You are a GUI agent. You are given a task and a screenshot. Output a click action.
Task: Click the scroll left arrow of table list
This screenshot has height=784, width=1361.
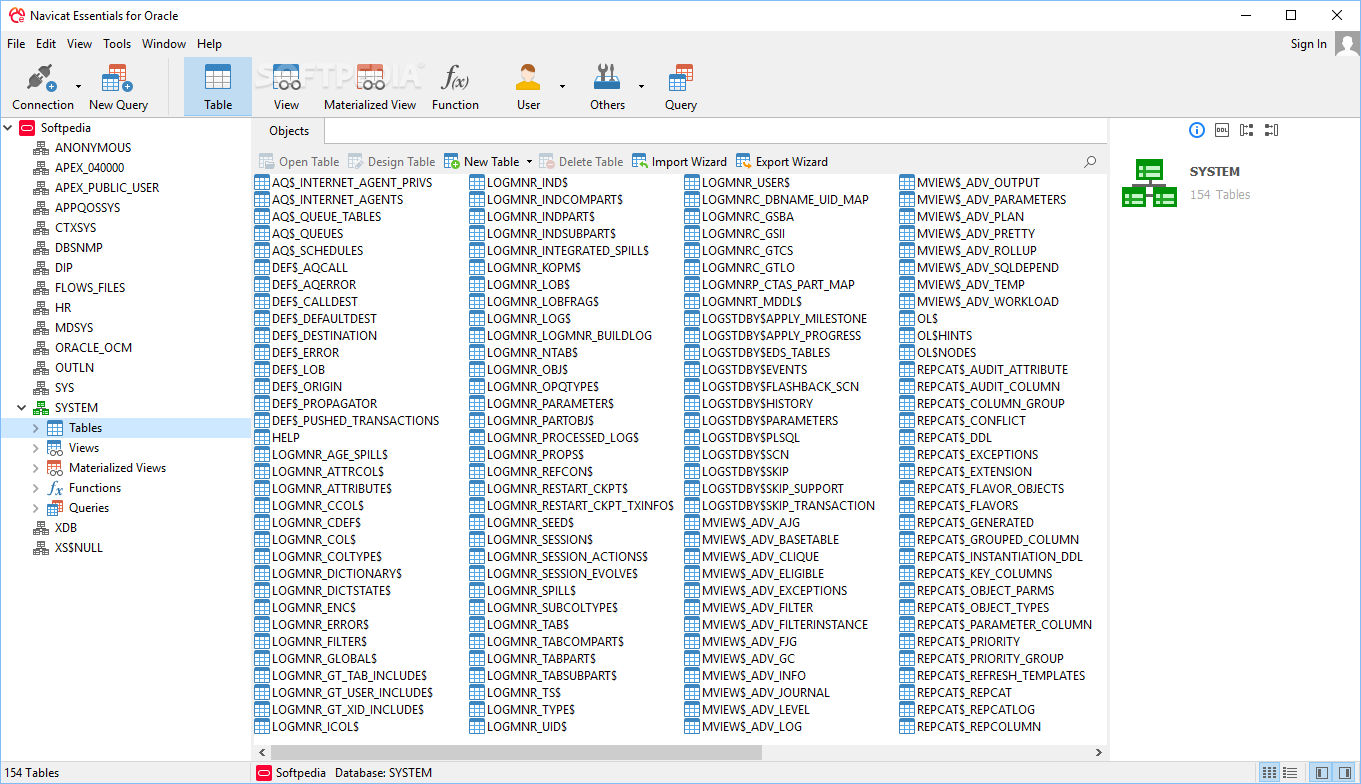264,752
